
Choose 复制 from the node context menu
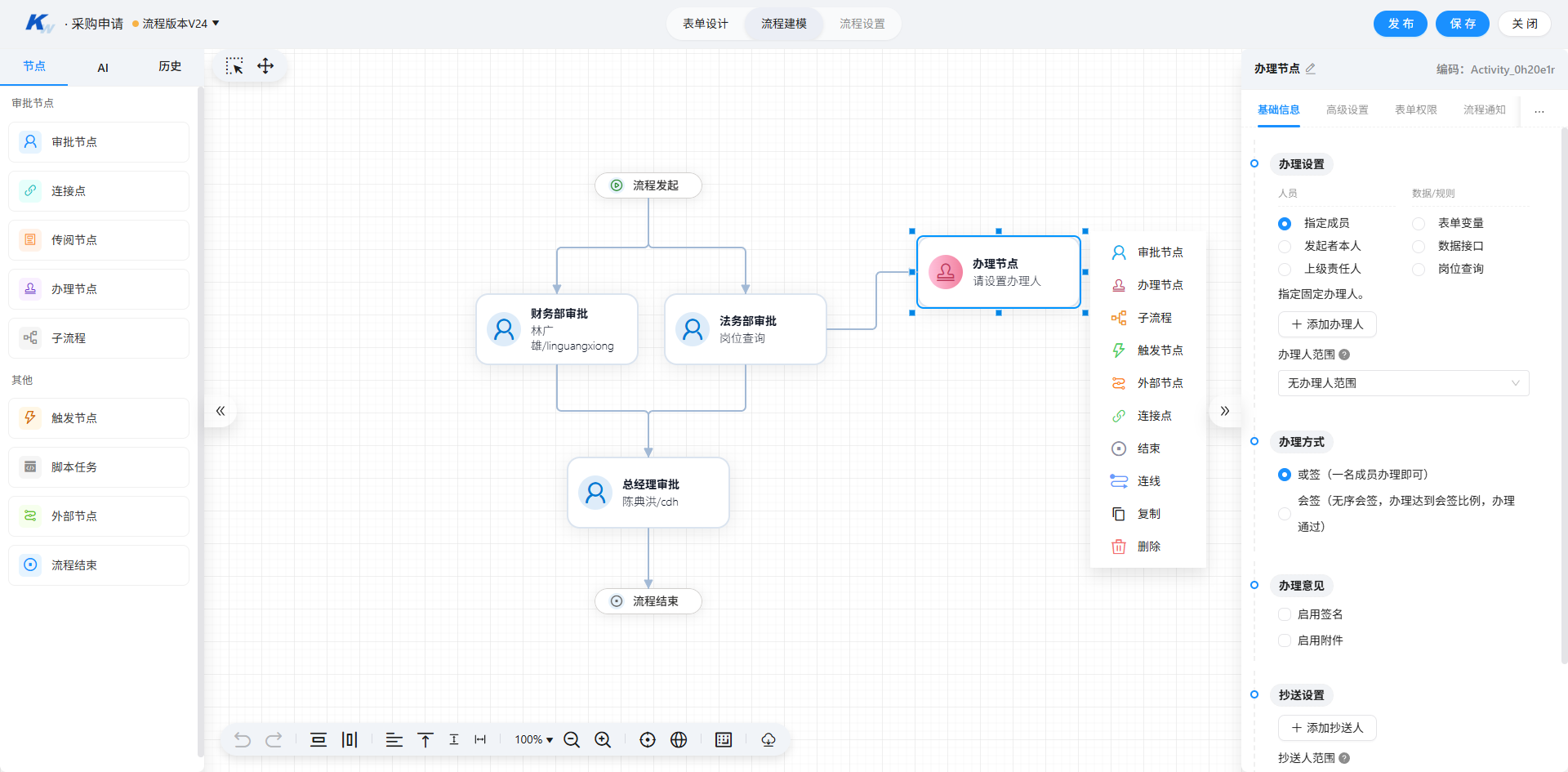(x=1148, y=514)
